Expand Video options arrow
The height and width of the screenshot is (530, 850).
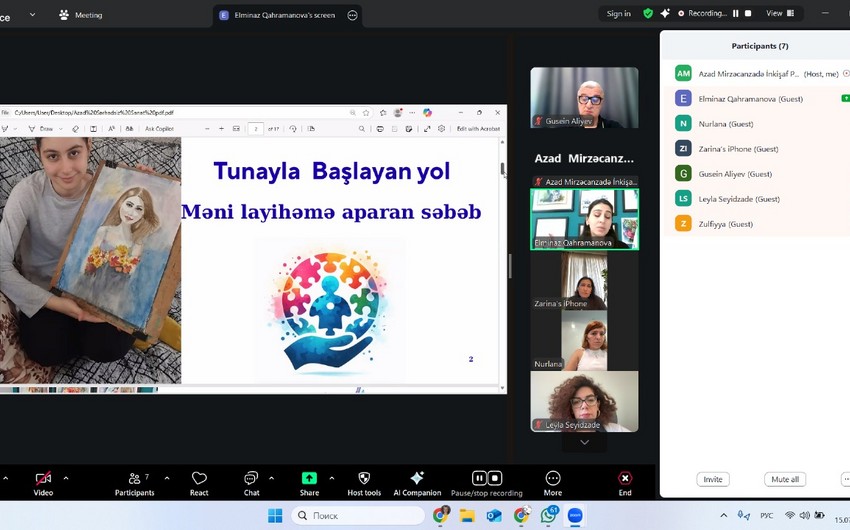click(x=66, y=478)
